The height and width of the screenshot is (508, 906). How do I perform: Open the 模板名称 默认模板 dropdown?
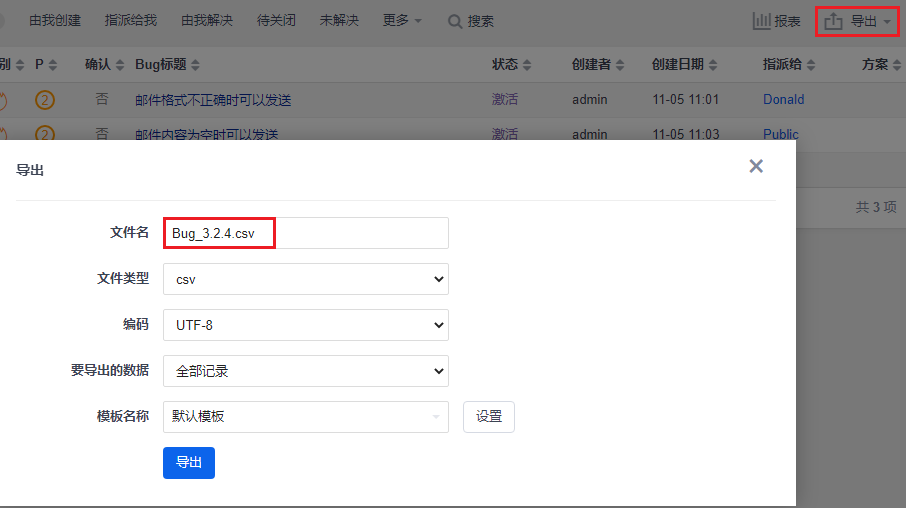pyautogui.click(x=306, y=417)
